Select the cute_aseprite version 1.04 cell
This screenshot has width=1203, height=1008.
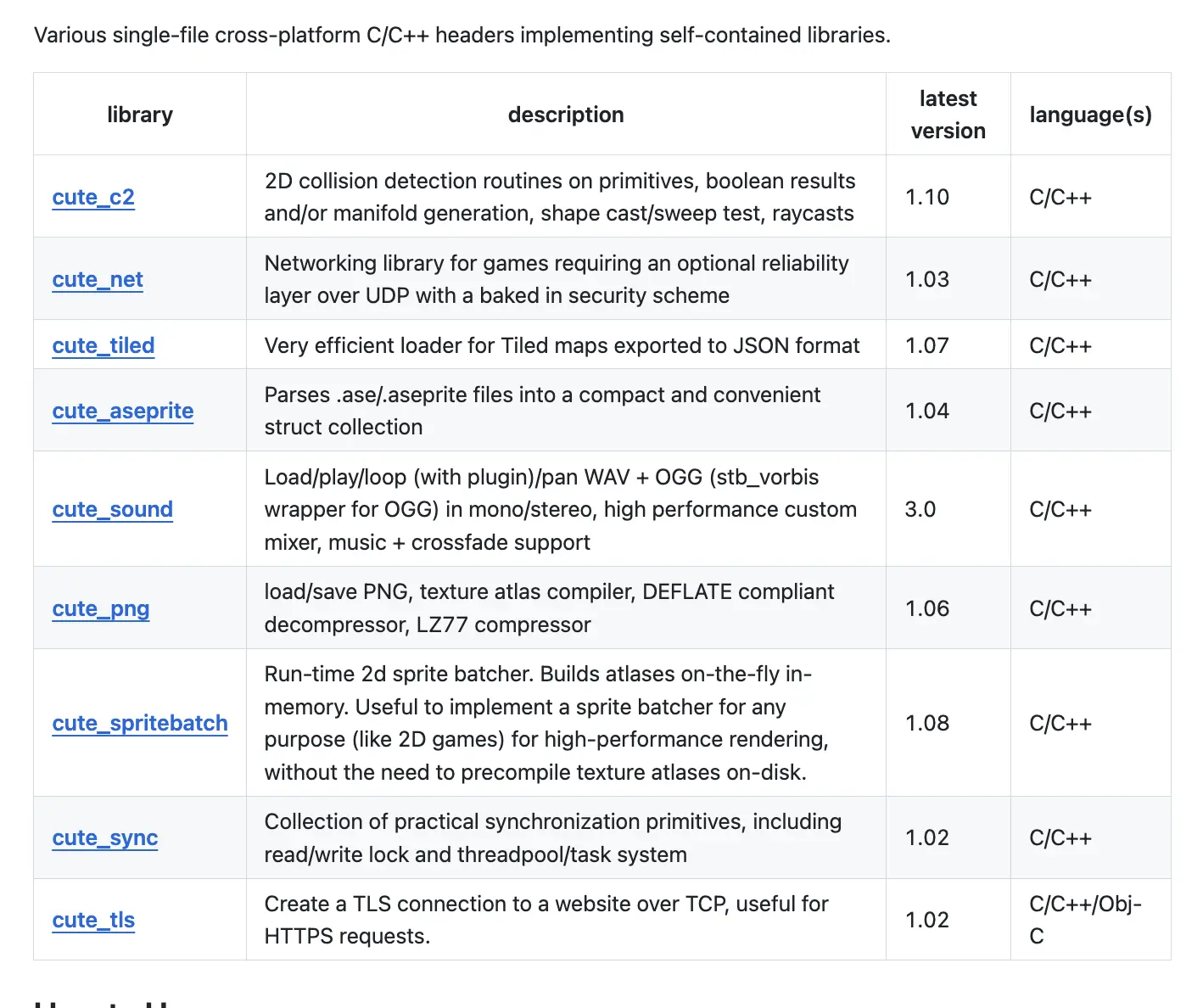(x=948, y=411)
